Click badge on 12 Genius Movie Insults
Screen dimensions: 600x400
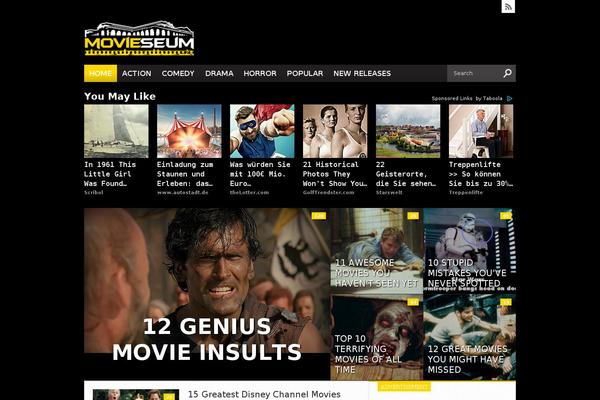[x=319, y=216]
